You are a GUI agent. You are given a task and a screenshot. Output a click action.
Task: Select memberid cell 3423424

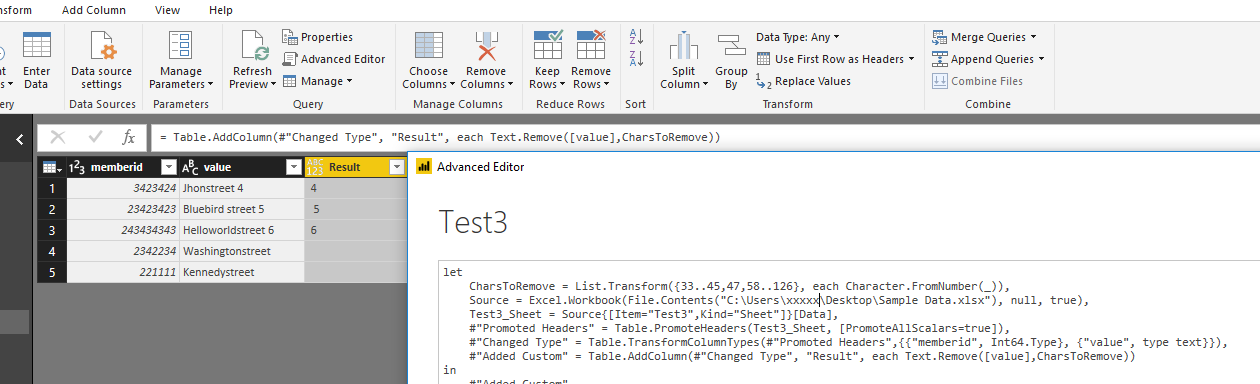click(122, 188)
